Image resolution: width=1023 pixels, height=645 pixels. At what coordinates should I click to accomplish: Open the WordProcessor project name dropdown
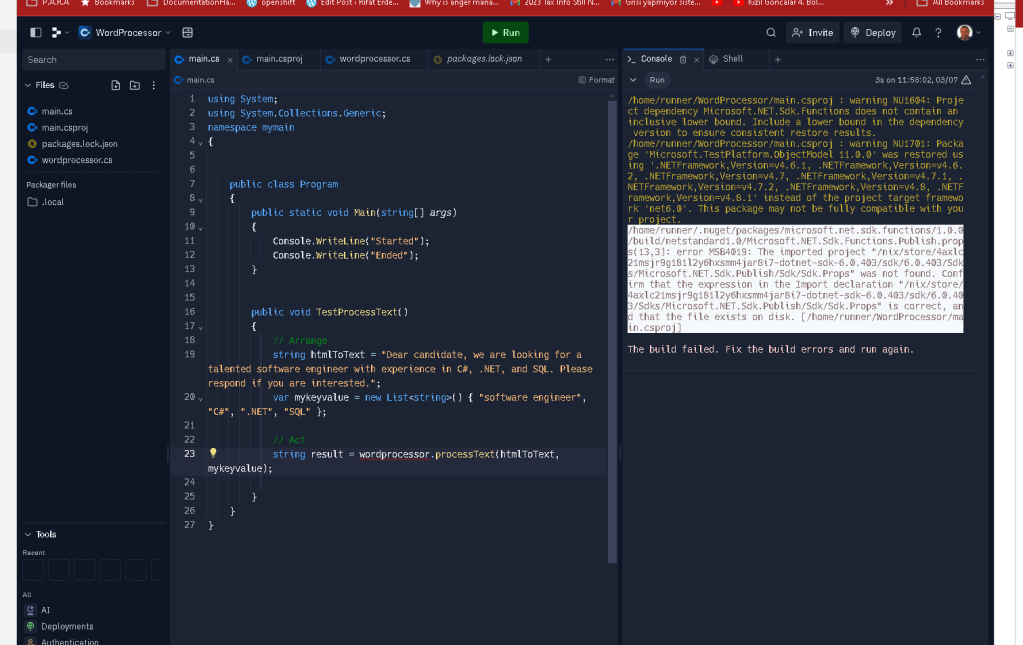125,33
